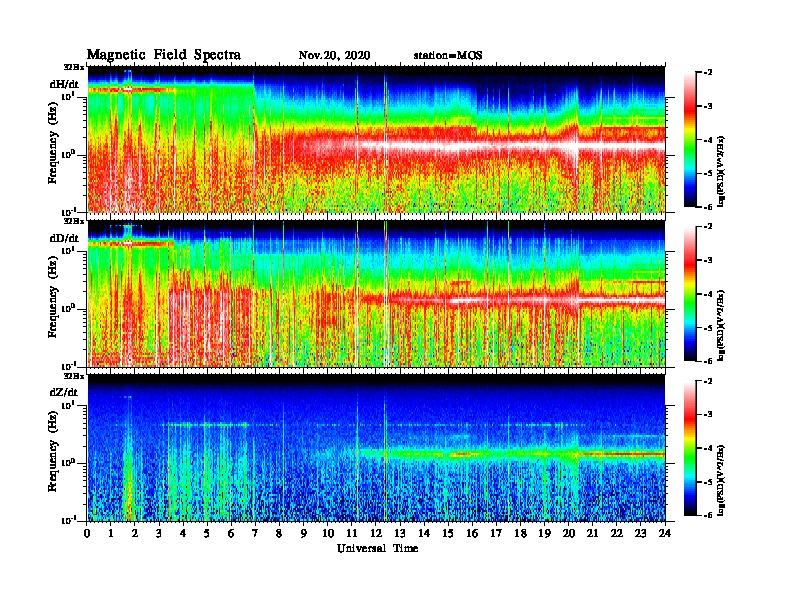Click the dH/dt color scale bar
The height and width of the screenshot is (612, 792).
(689, 140)
